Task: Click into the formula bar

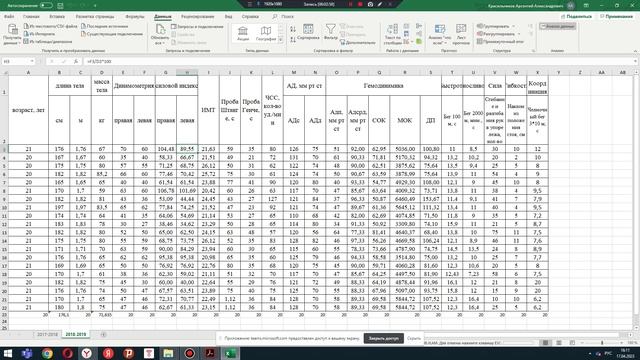Action: 358,61
